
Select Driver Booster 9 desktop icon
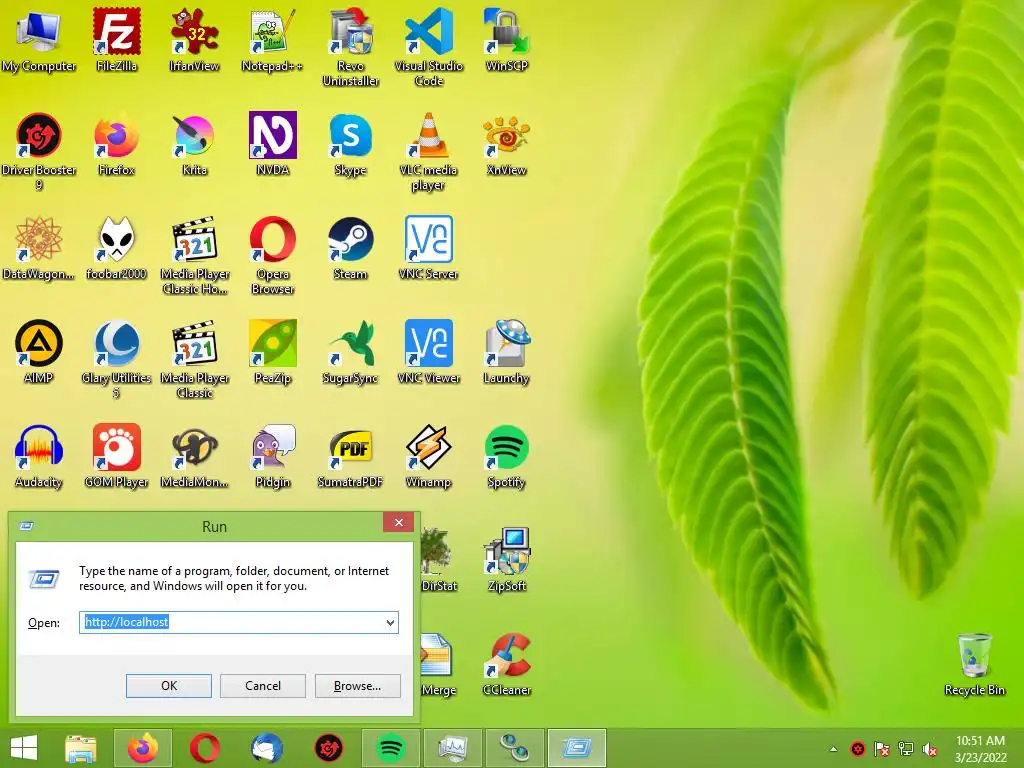tap(39, 152)
